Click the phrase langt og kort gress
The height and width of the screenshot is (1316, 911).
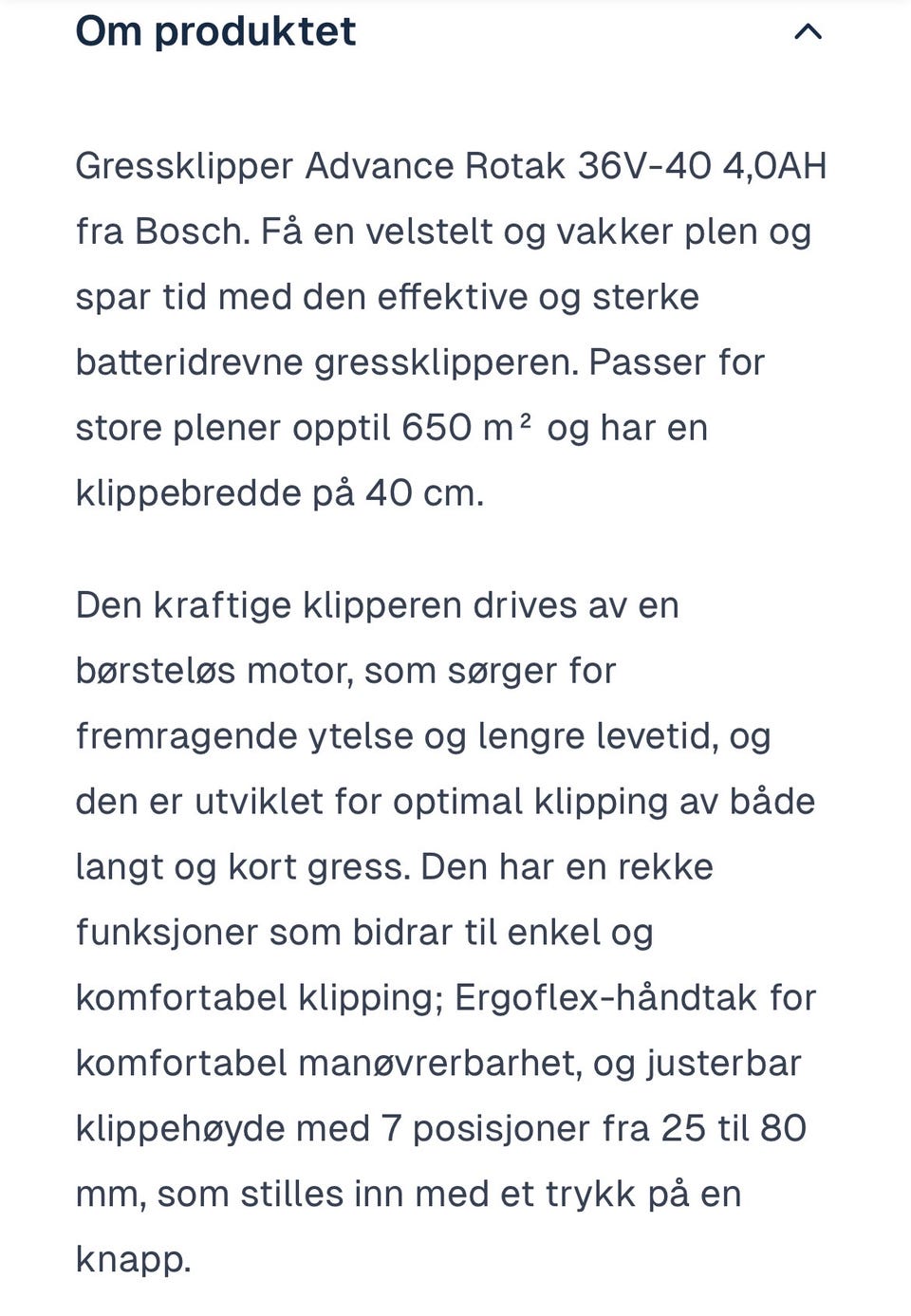(x=242, y=867)
